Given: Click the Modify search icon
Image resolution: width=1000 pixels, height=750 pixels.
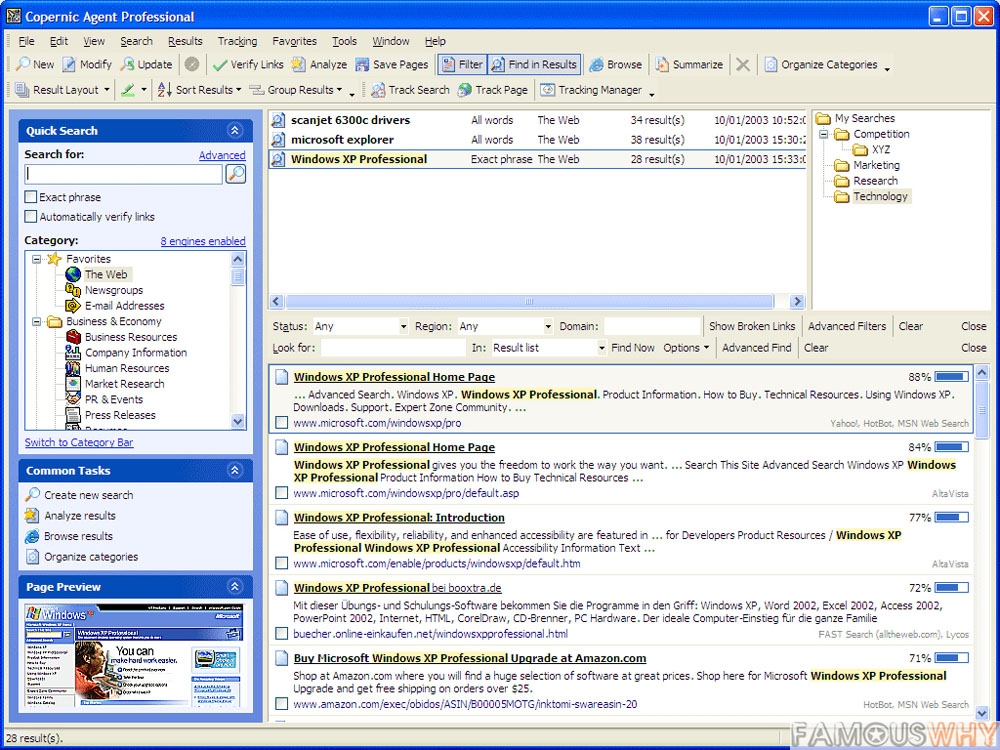Looking at the screenshot, I should [69, 64].
